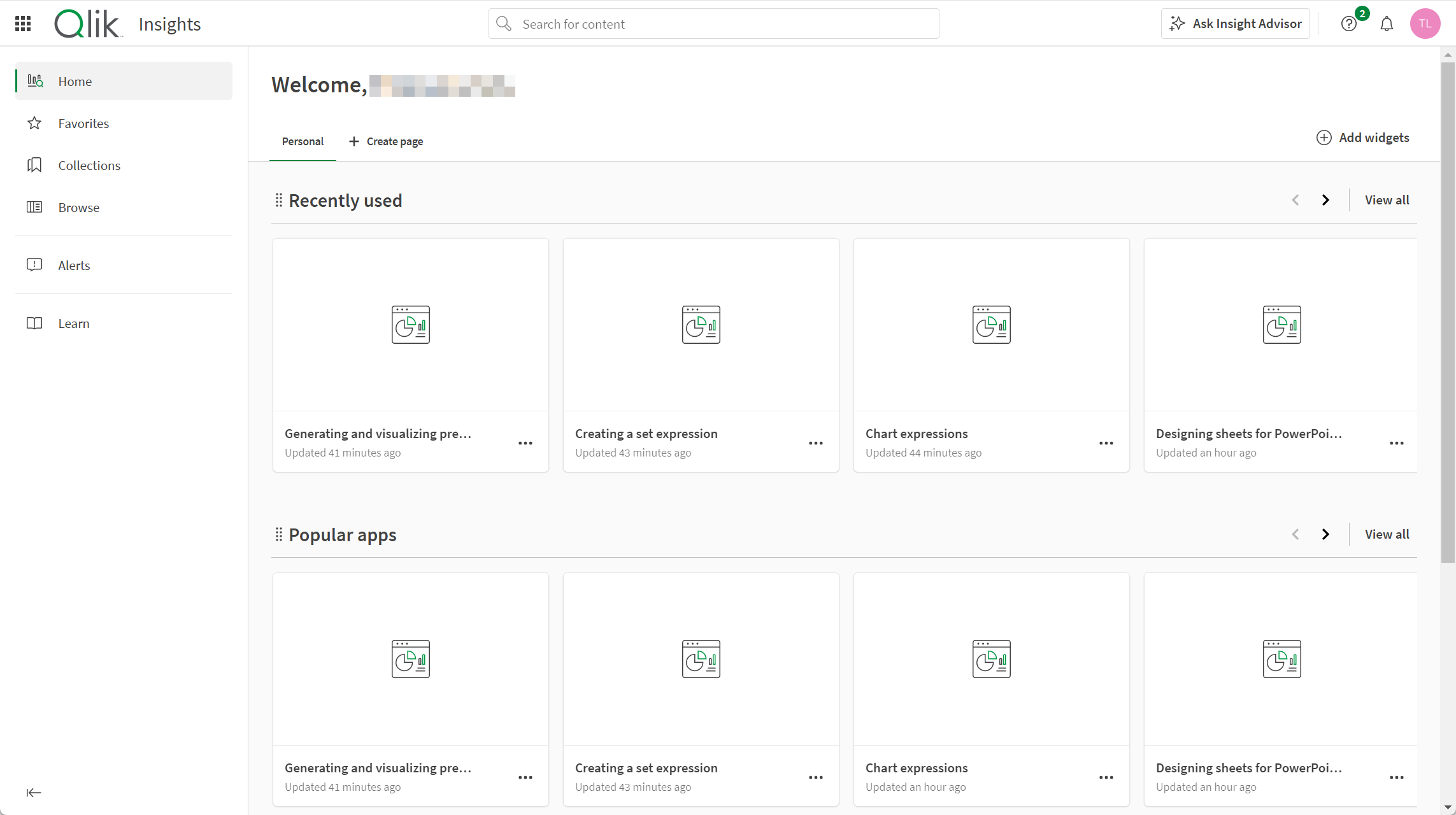
Task: Click the Search for content field
Action: (x=713, y=24)
